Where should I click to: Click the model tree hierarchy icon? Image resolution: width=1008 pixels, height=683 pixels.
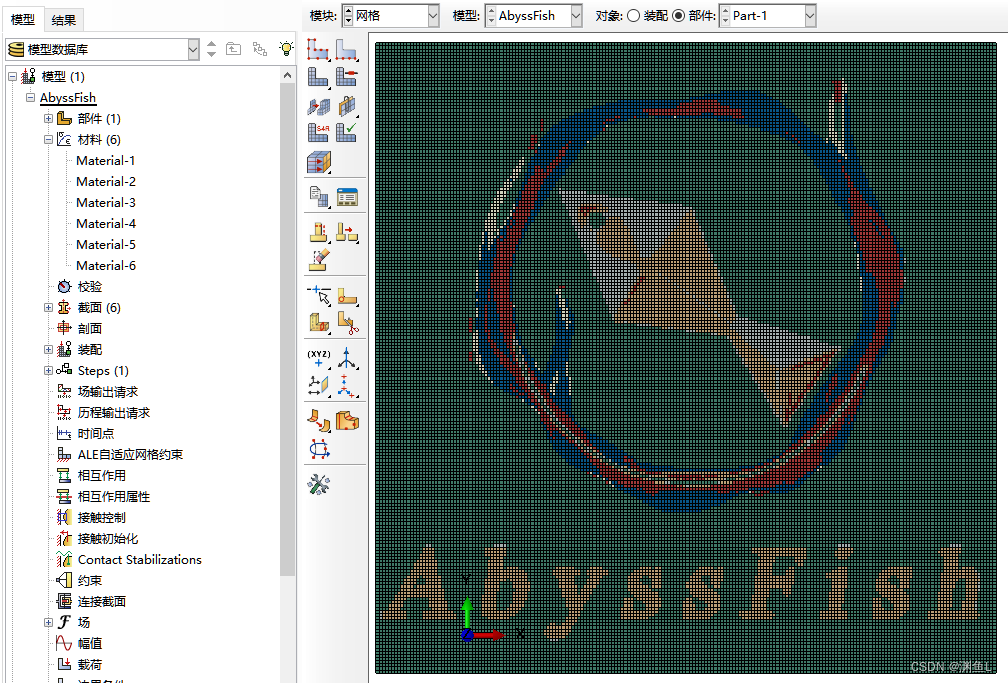[x=260, y=49]
